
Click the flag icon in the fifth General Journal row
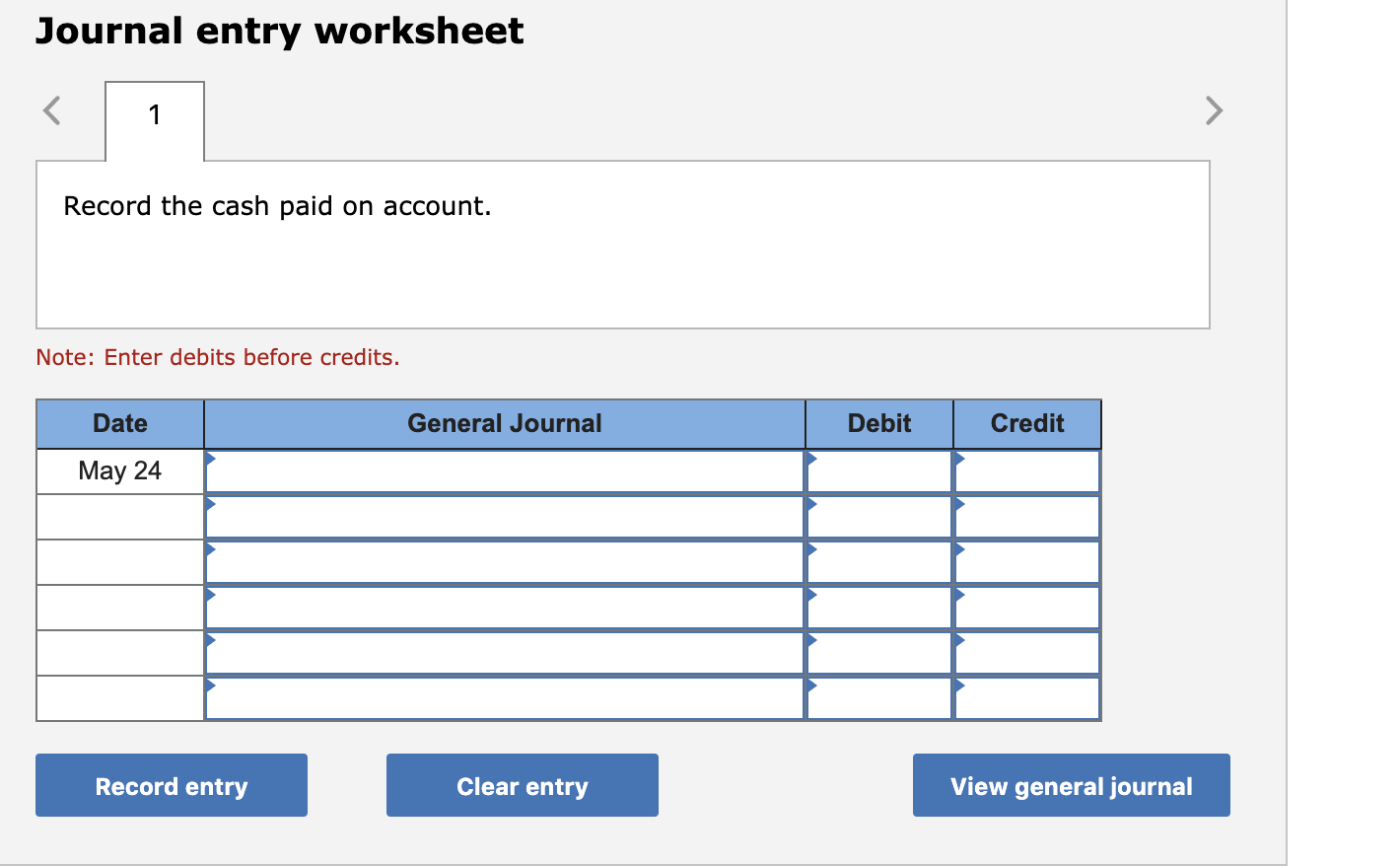point(211,641)
